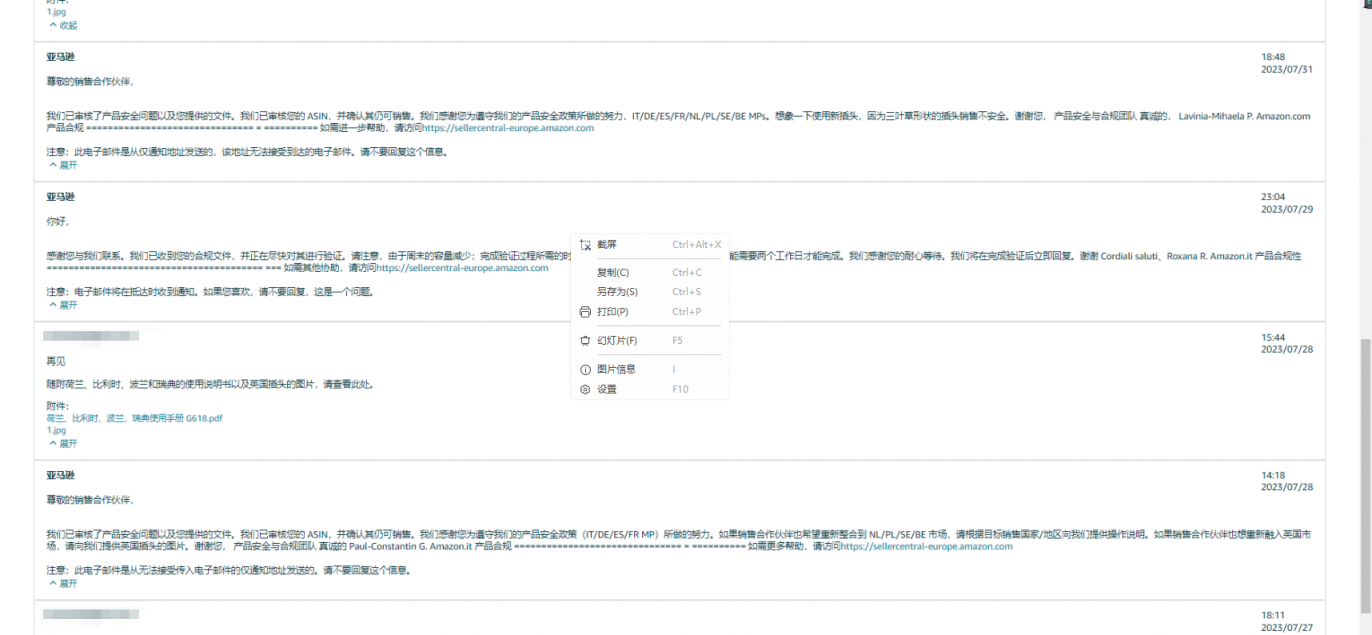Click the 18:11 timestamp

[1273, 615]
